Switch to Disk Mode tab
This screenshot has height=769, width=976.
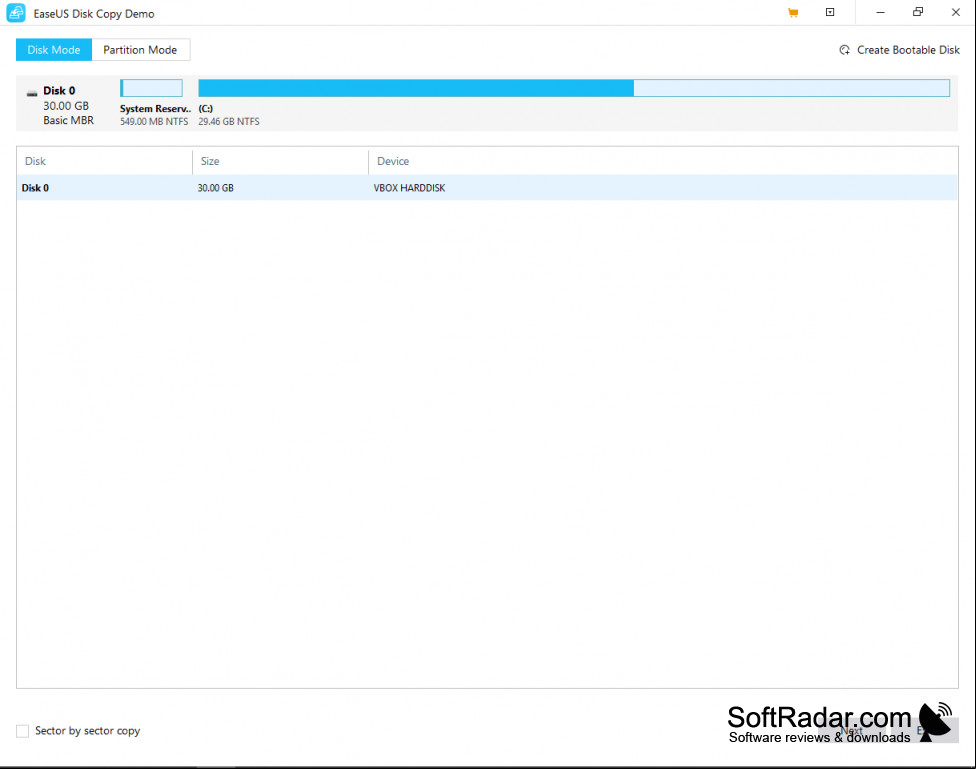[x=54, y=50]
